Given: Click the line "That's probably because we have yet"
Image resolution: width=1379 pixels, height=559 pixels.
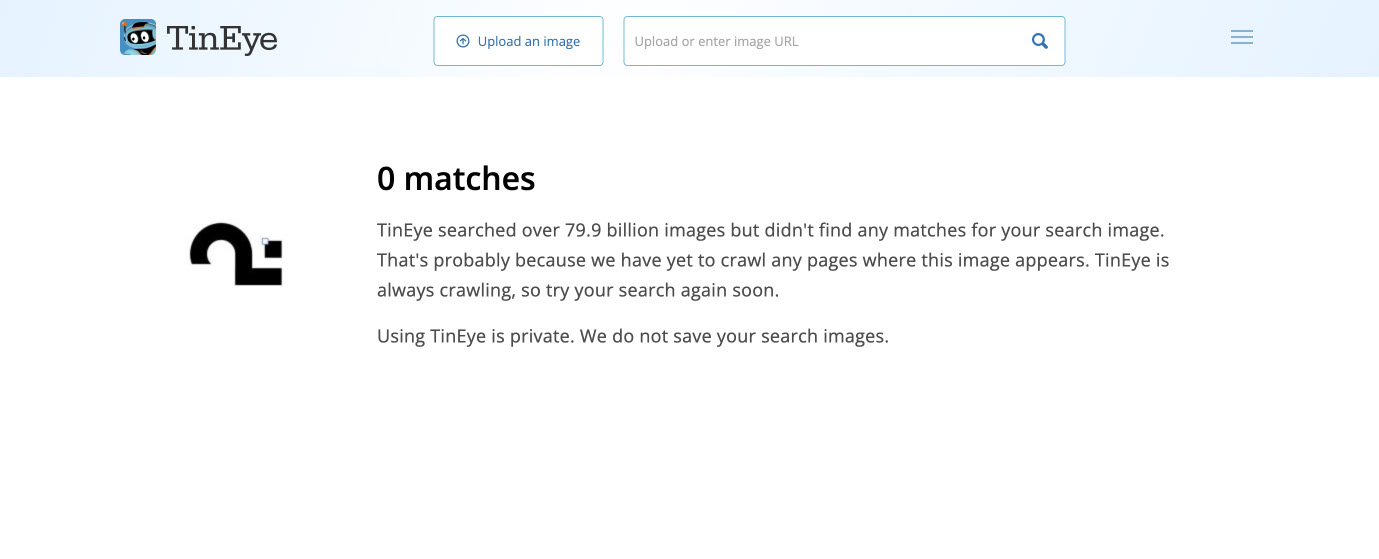Looking at the screenshot, I should 773,261.
